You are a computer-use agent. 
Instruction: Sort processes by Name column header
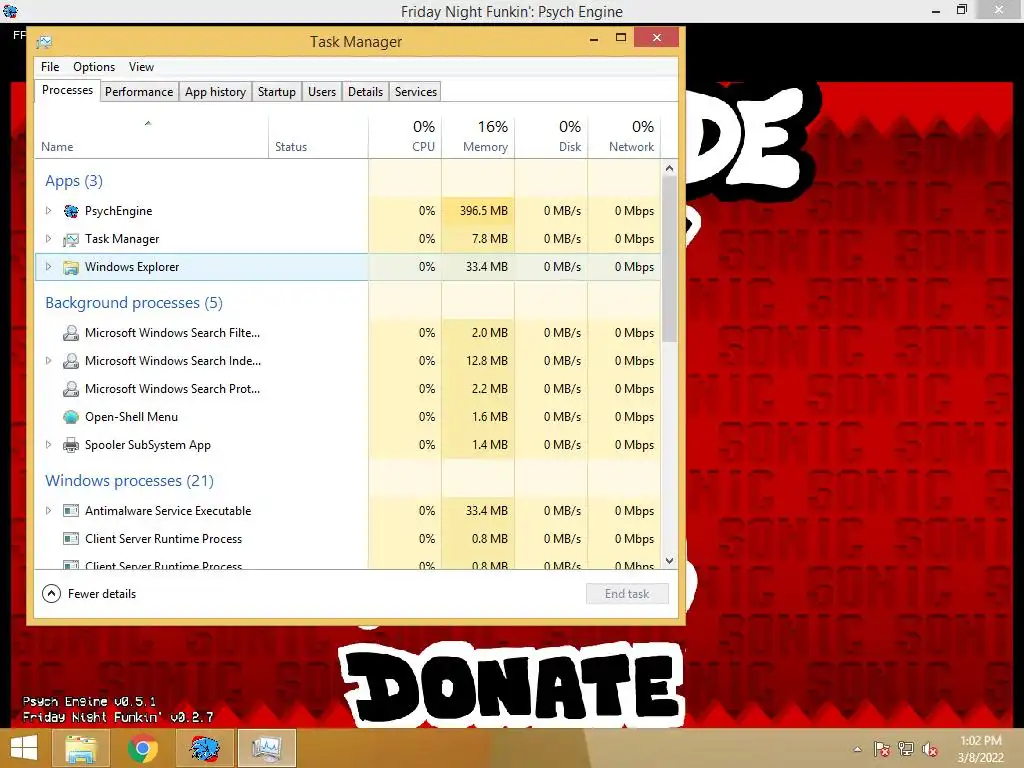(152, 137)
